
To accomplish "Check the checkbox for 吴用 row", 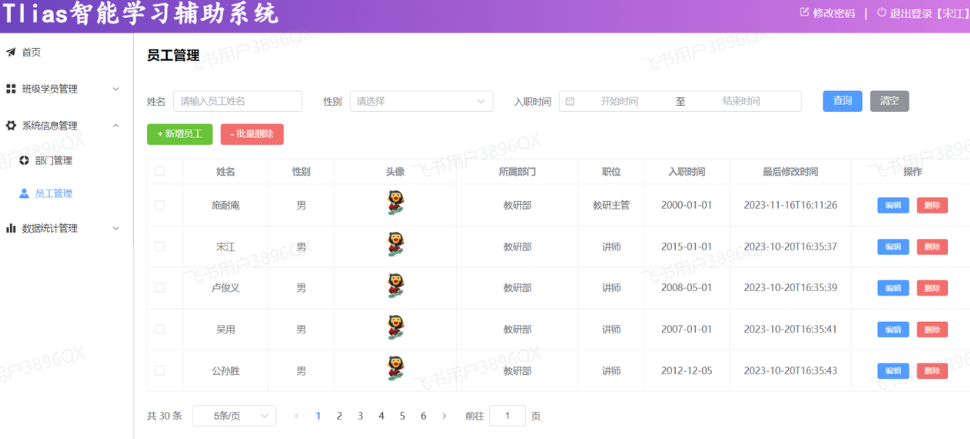I will (x=160, y=329).
